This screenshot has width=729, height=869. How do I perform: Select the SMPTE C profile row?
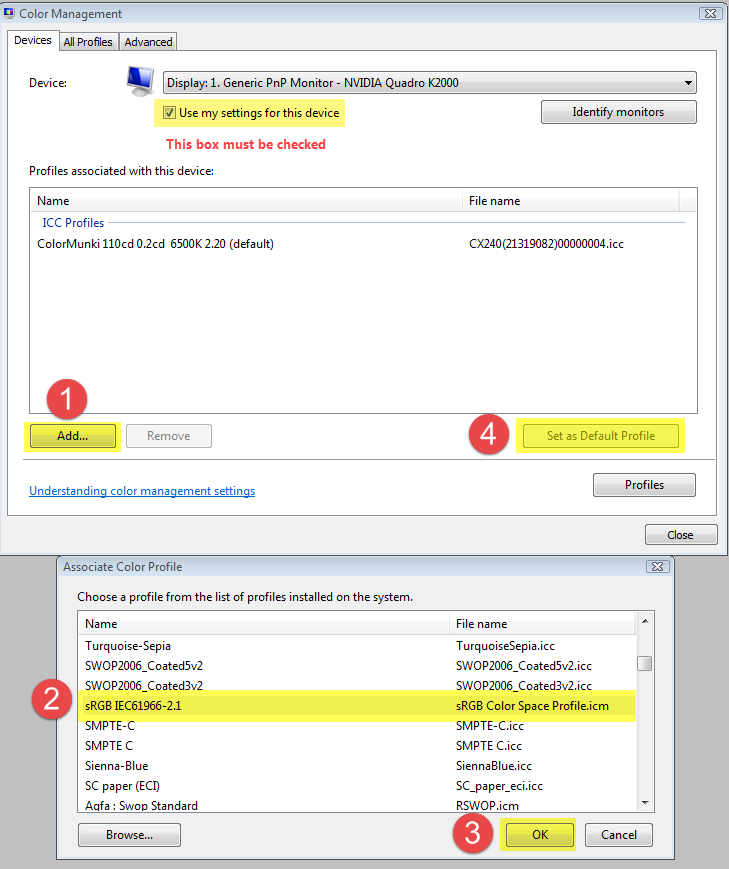click(357, 746)
